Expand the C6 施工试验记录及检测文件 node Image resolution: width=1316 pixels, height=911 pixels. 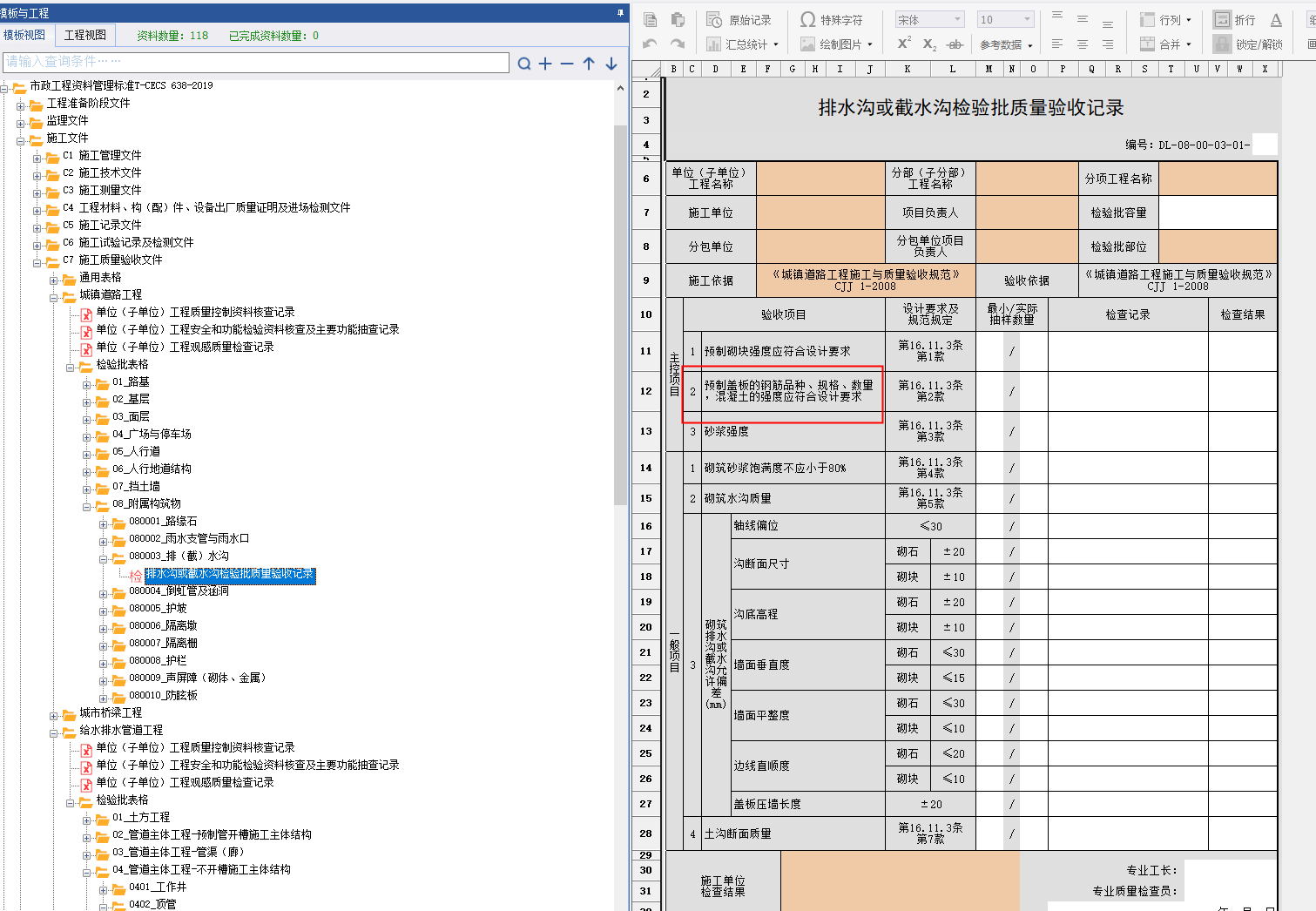click(x=37, y=246)
